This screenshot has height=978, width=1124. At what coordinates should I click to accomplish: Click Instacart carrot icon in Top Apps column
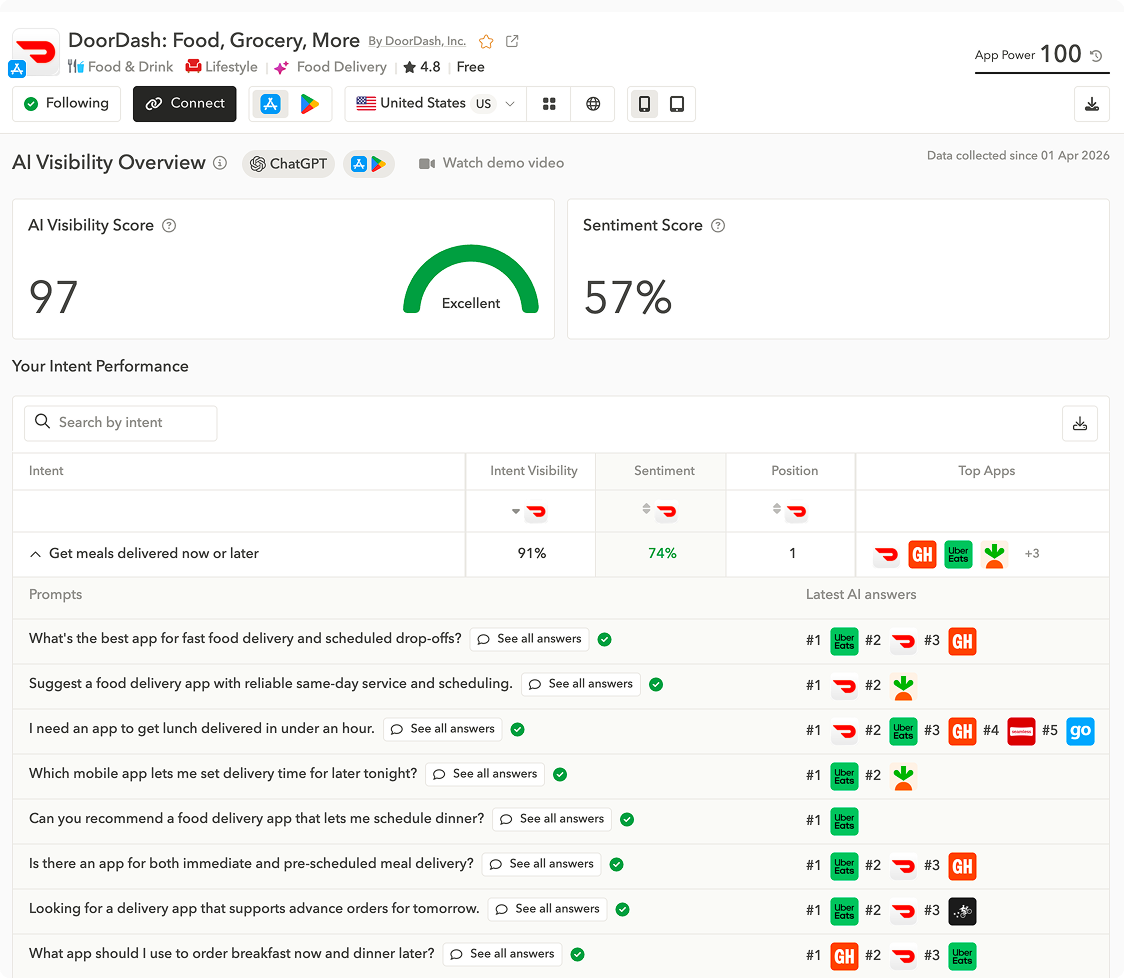coord(994,554)
